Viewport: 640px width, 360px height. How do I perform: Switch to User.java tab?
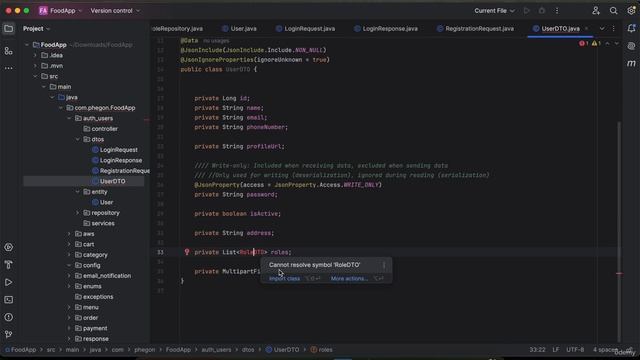point(240,29)
